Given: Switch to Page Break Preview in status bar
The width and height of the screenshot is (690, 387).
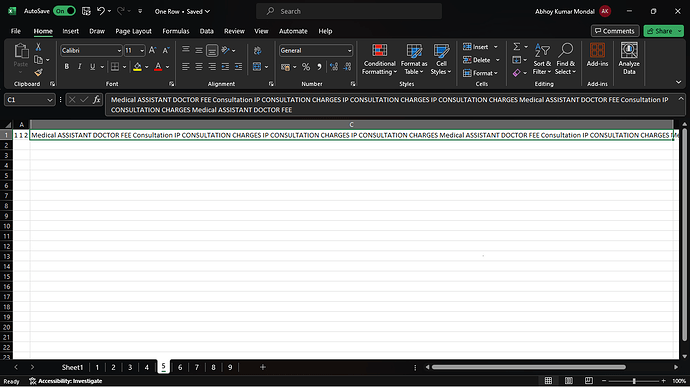Looking at the screenshot, I should click(x=589, y=381).
